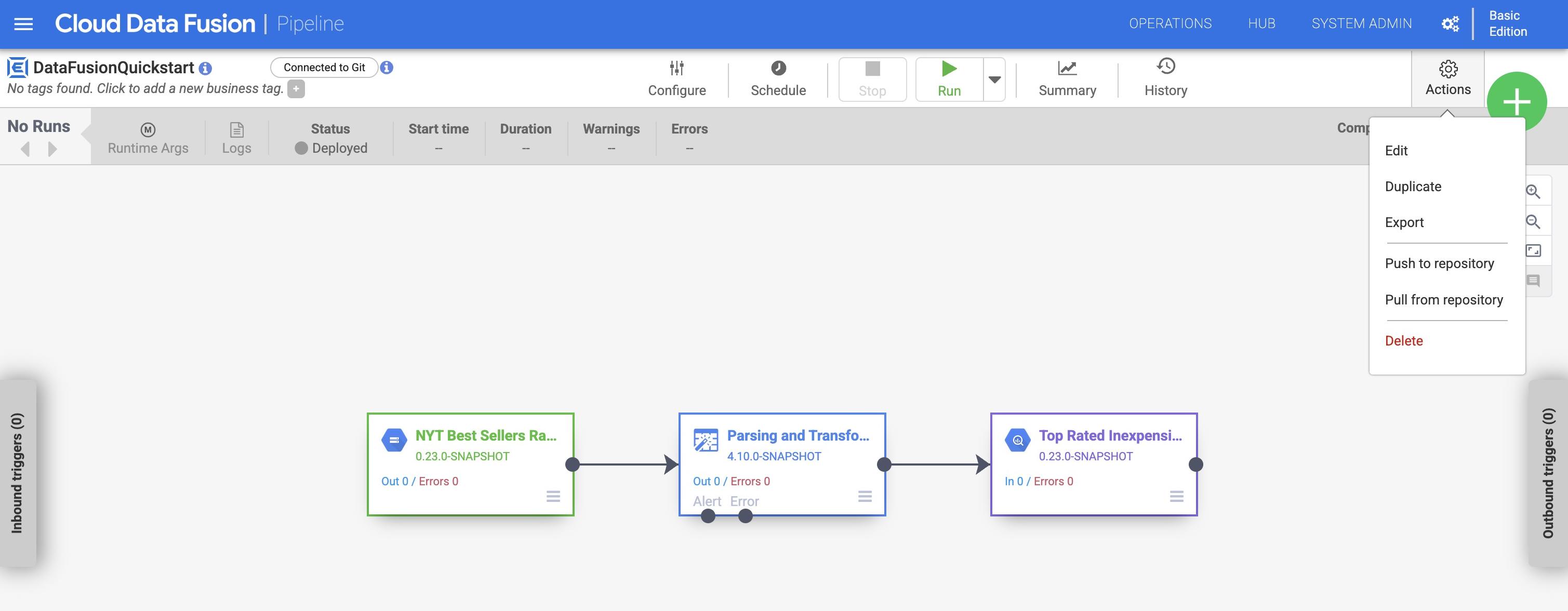Expand the Actions menu options

pos(1448,77)
